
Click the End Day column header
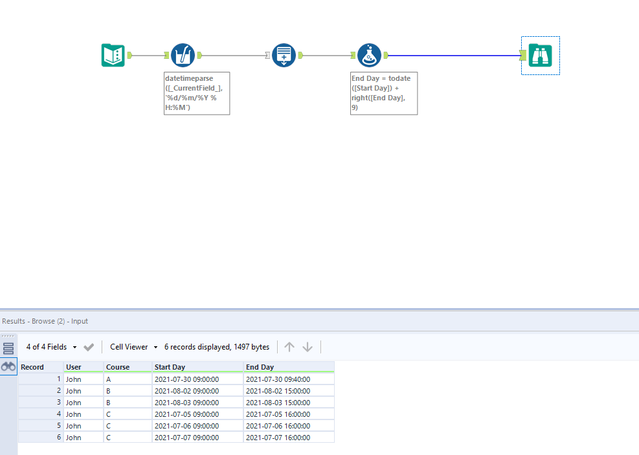pyautogui.click(x=289, y=367)
